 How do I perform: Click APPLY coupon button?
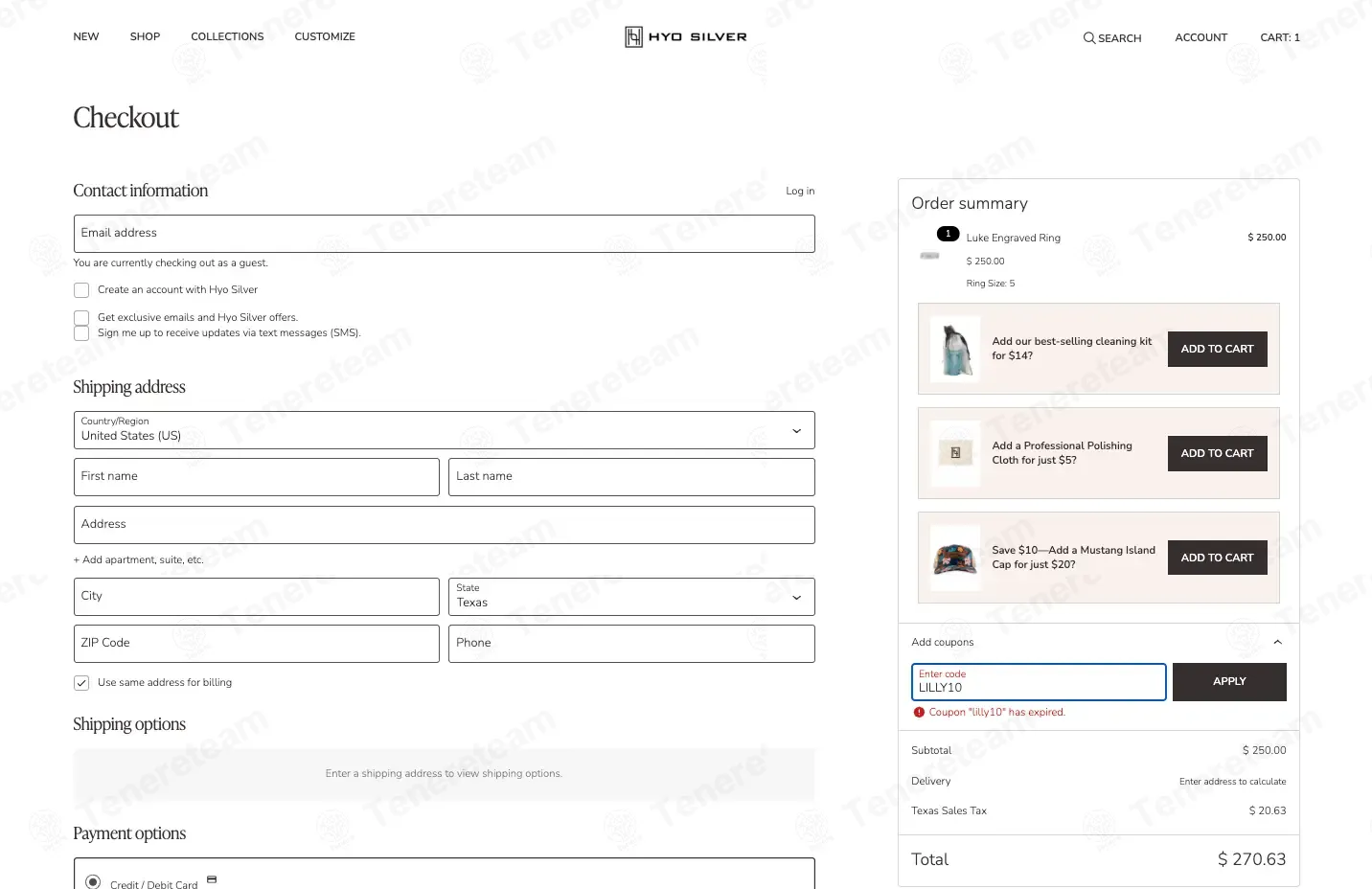(x=1229, y=682)
